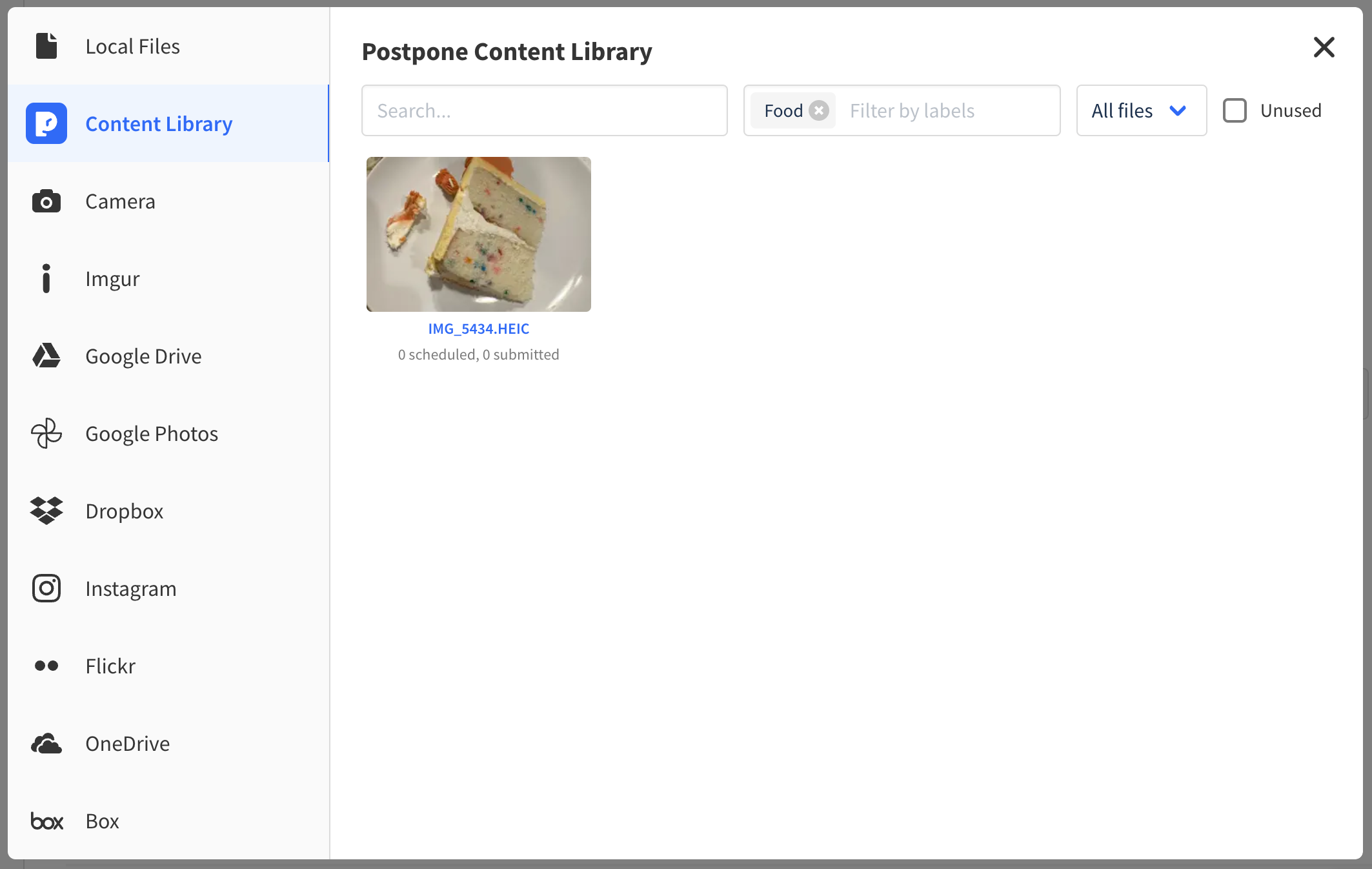Open the Camera source icon

point(46,201)
